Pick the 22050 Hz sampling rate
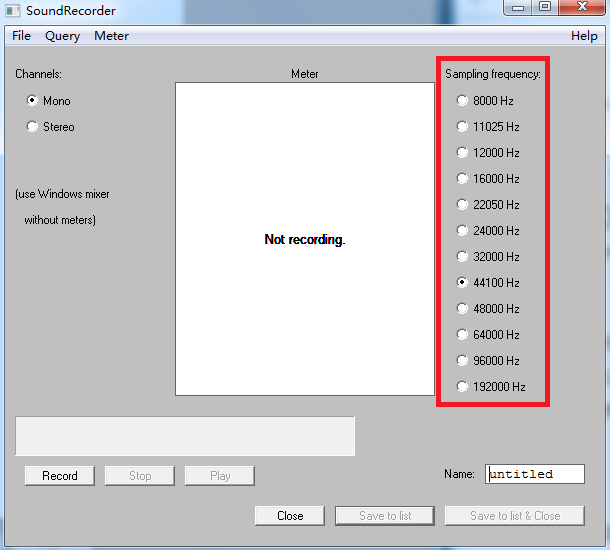610x550 pixels. click(x=462, y=205)
